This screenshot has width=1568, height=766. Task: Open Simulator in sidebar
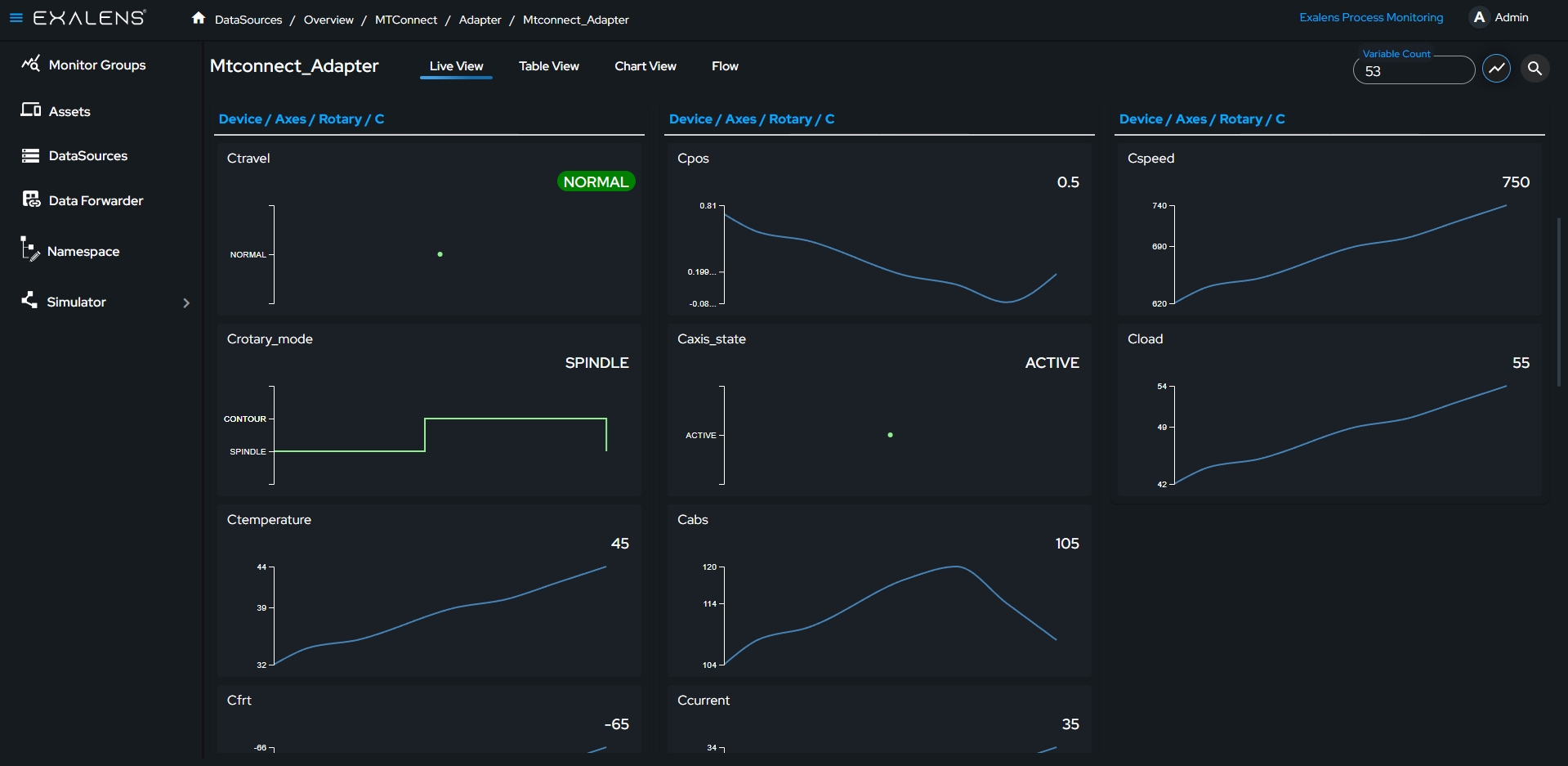pyautogui.click(x=76, y=302)
